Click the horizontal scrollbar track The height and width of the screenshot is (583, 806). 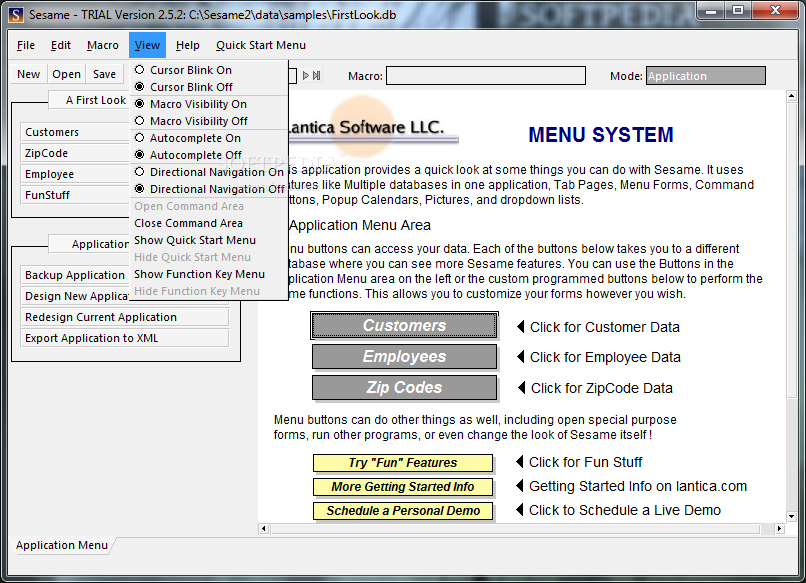522,529
